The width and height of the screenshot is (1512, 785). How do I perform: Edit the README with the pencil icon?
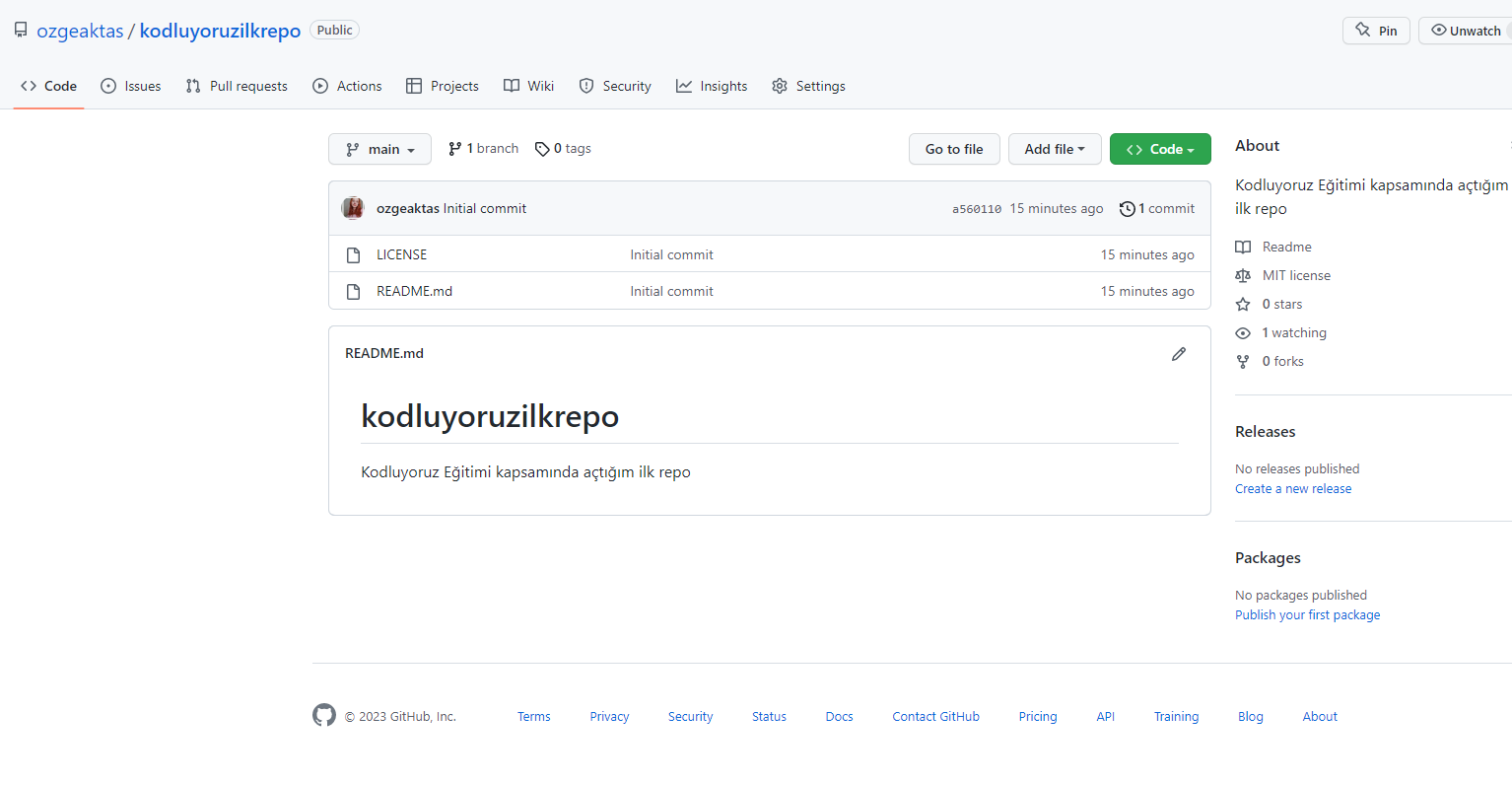pyautogui.click(x=1179, y=353)
